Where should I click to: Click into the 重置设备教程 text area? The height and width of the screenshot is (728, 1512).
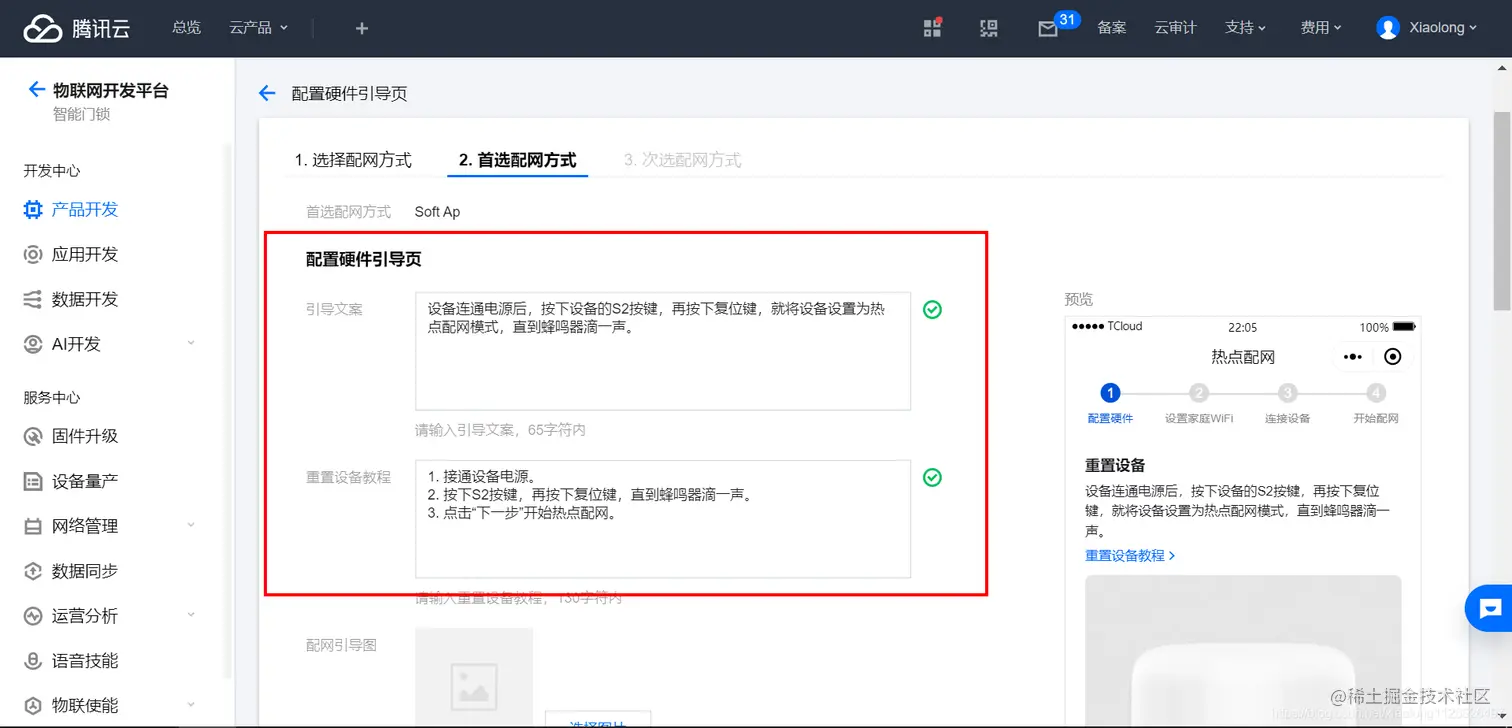(663, 519)
